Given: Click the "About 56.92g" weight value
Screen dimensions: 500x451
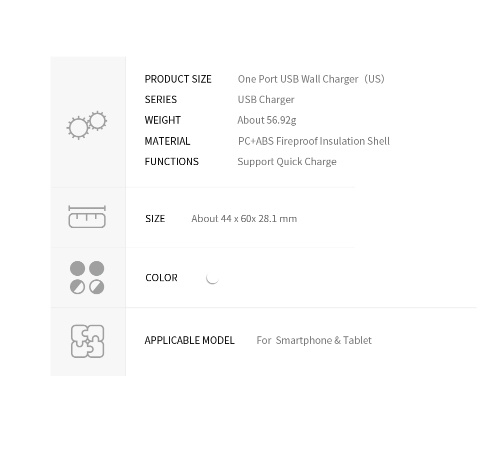Looking at the screenshot, I should coord(267,120).
